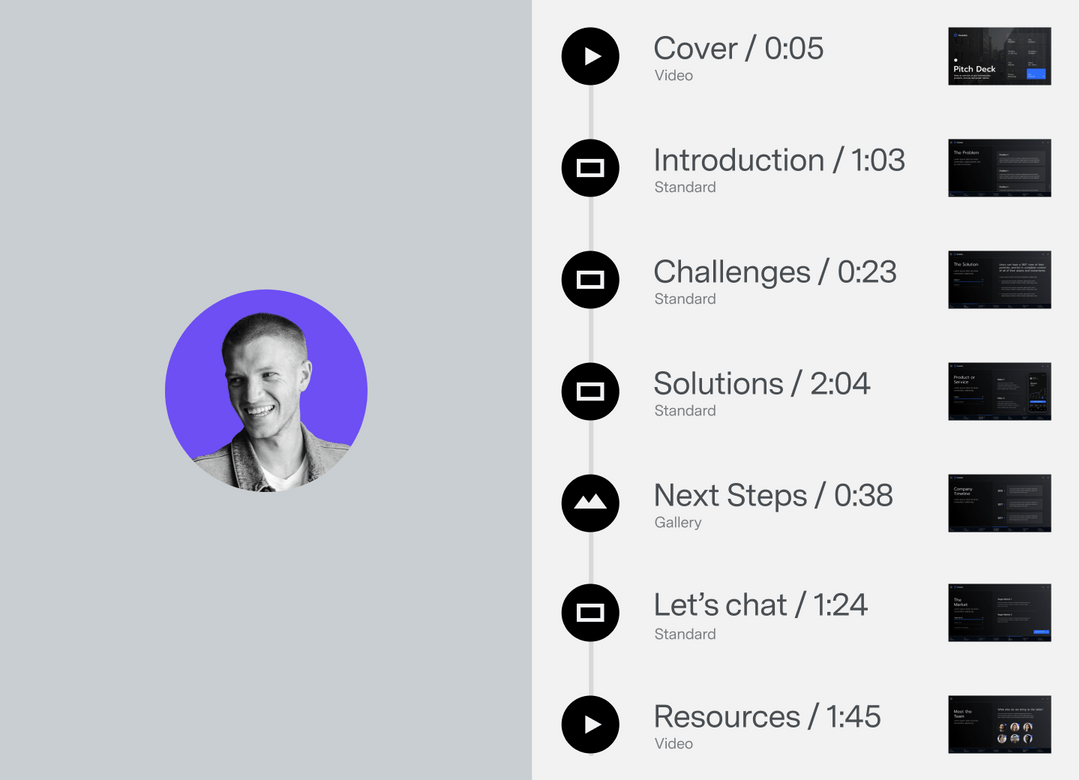The height and width of the screenshot is (780, 1080).
Task: Click the presenter's circular avatar photo
Action: [266, 390]
